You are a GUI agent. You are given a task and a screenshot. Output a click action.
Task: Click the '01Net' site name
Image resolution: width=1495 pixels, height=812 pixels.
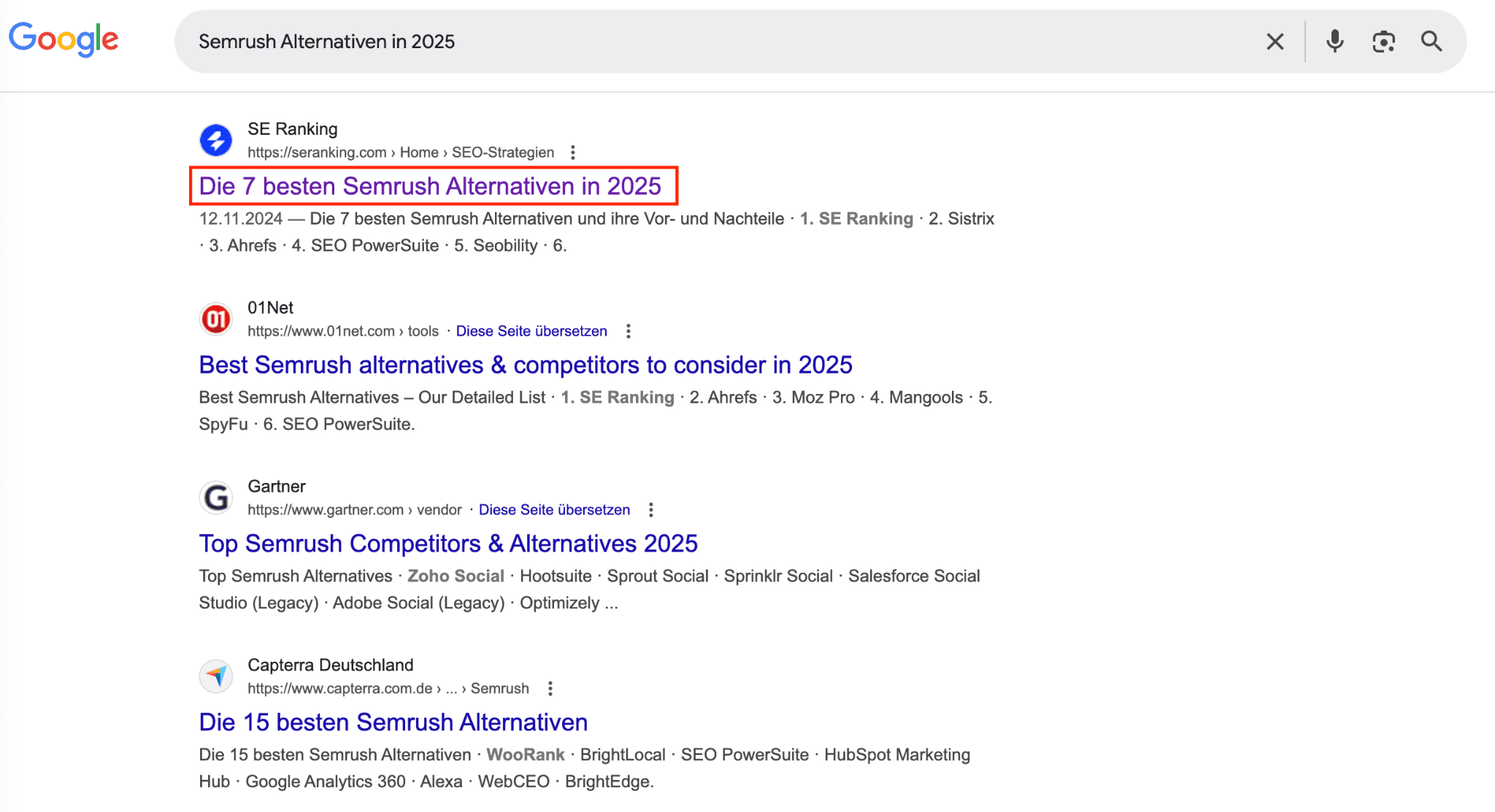(271, 308)
